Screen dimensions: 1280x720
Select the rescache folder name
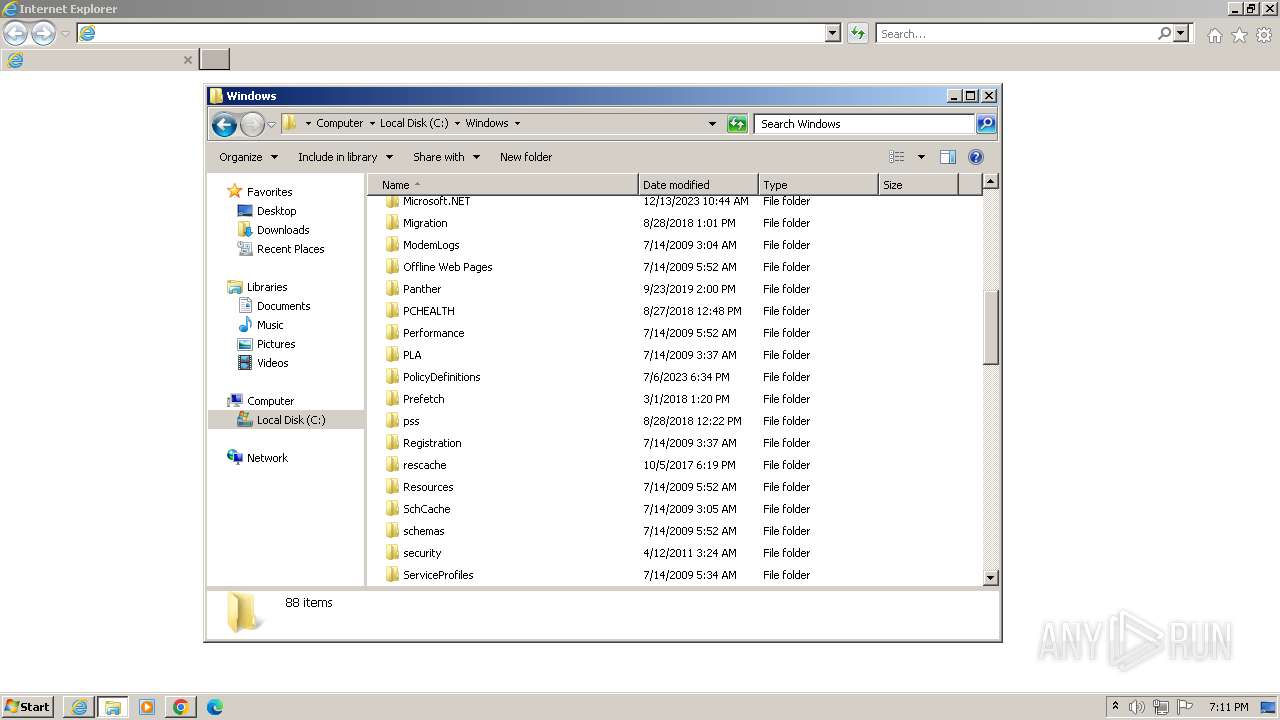(424, 465)
